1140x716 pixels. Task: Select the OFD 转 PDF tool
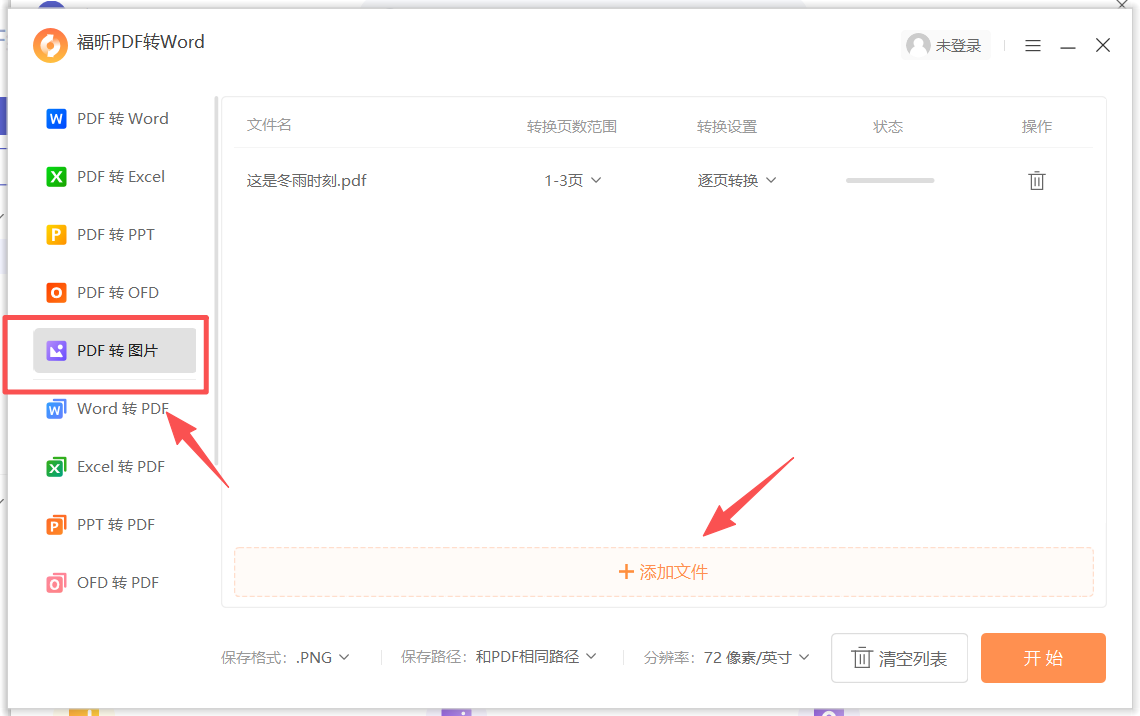(110, 582)
